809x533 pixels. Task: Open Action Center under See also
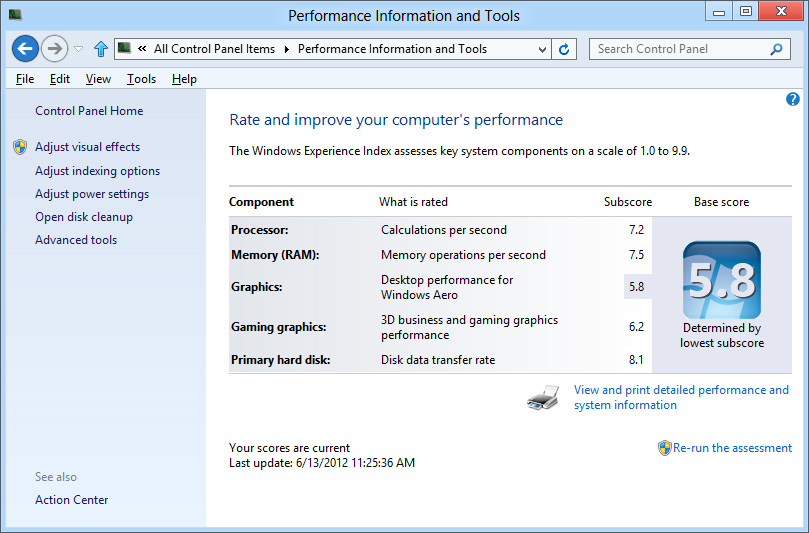coord(72,500)
